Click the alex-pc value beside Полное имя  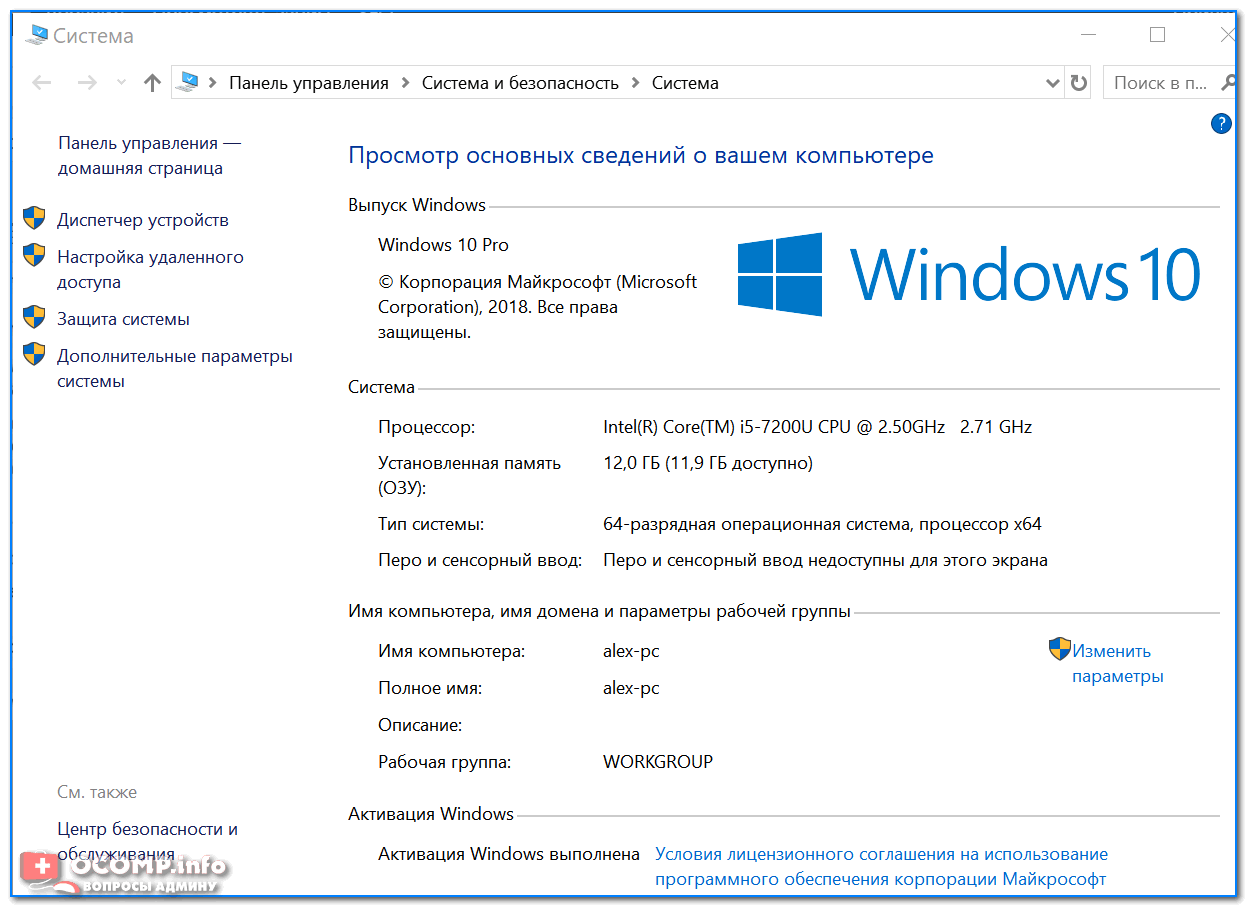tap(631, 688)
